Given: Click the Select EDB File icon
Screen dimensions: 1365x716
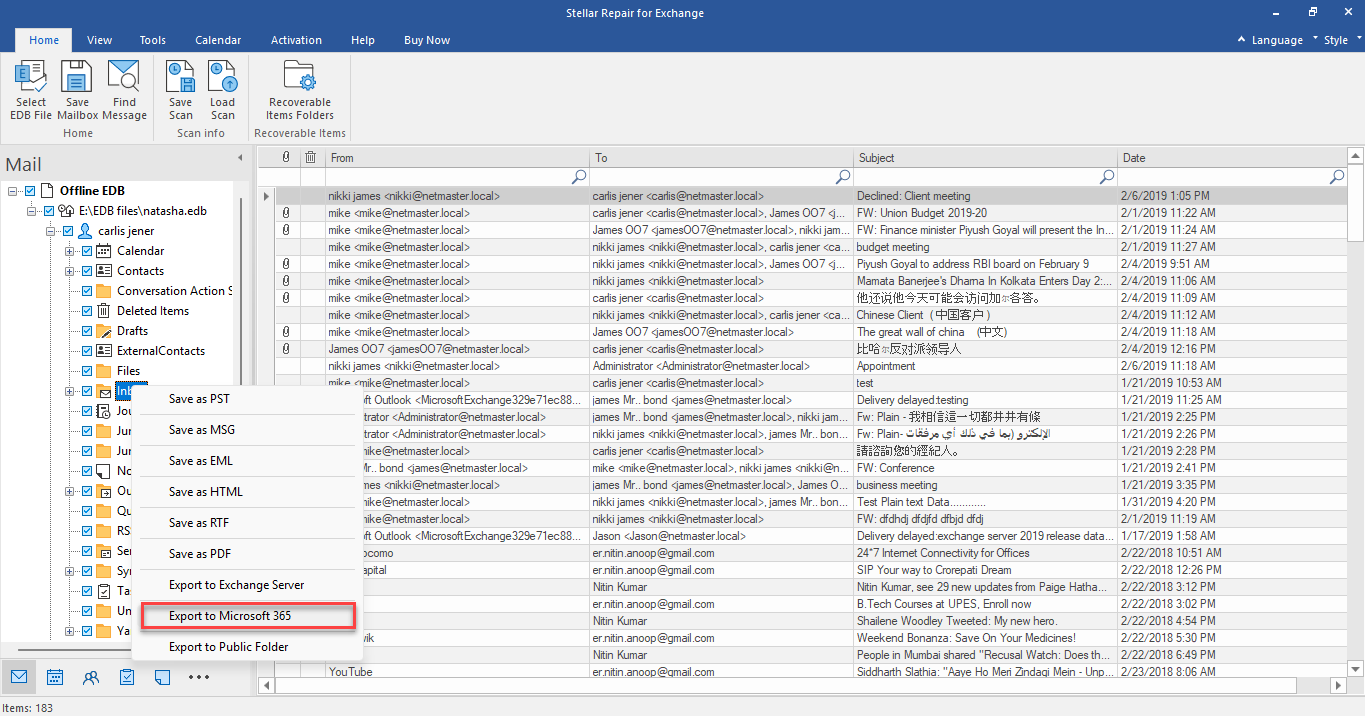Looking at the screenshot, I should (30, 78).
